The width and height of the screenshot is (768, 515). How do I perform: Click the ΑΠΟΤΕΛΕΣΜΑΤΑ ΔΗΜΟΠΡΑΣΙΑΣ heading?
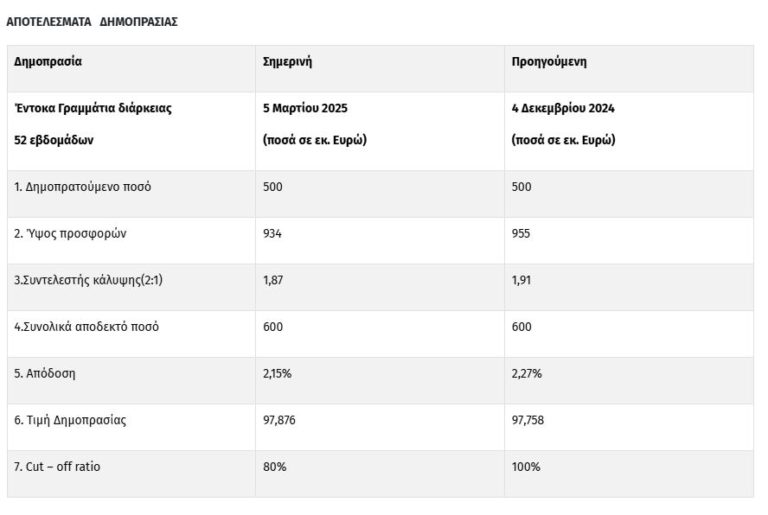click(x=92, y=22)
